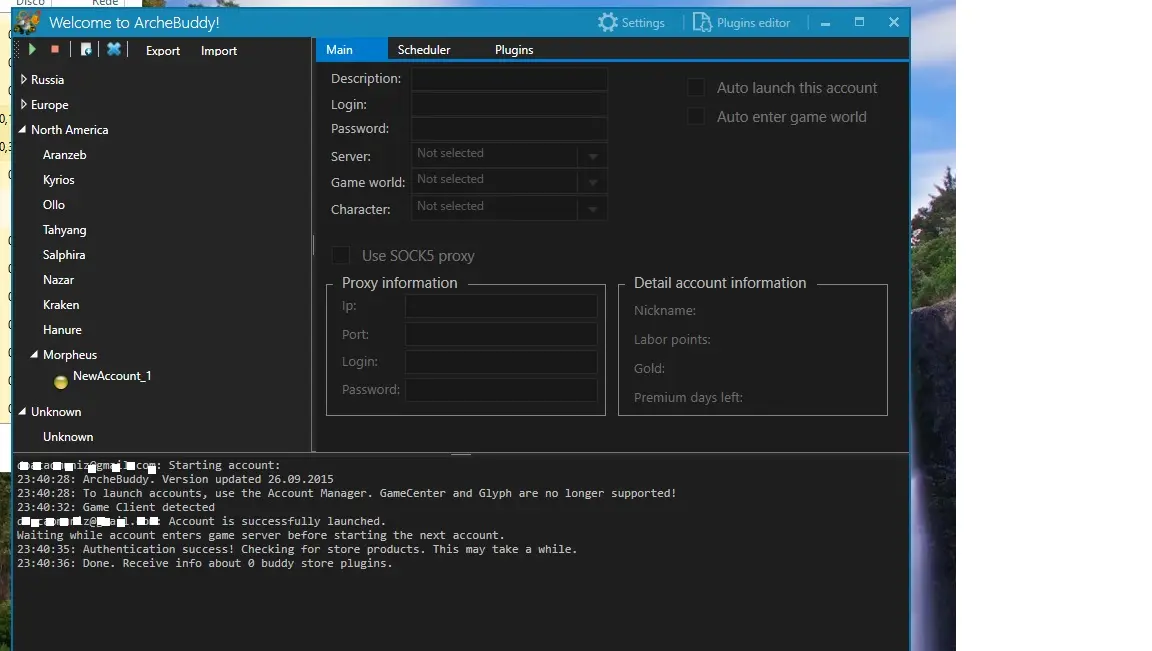Click the blue X delete account icon

click(114, 50)
